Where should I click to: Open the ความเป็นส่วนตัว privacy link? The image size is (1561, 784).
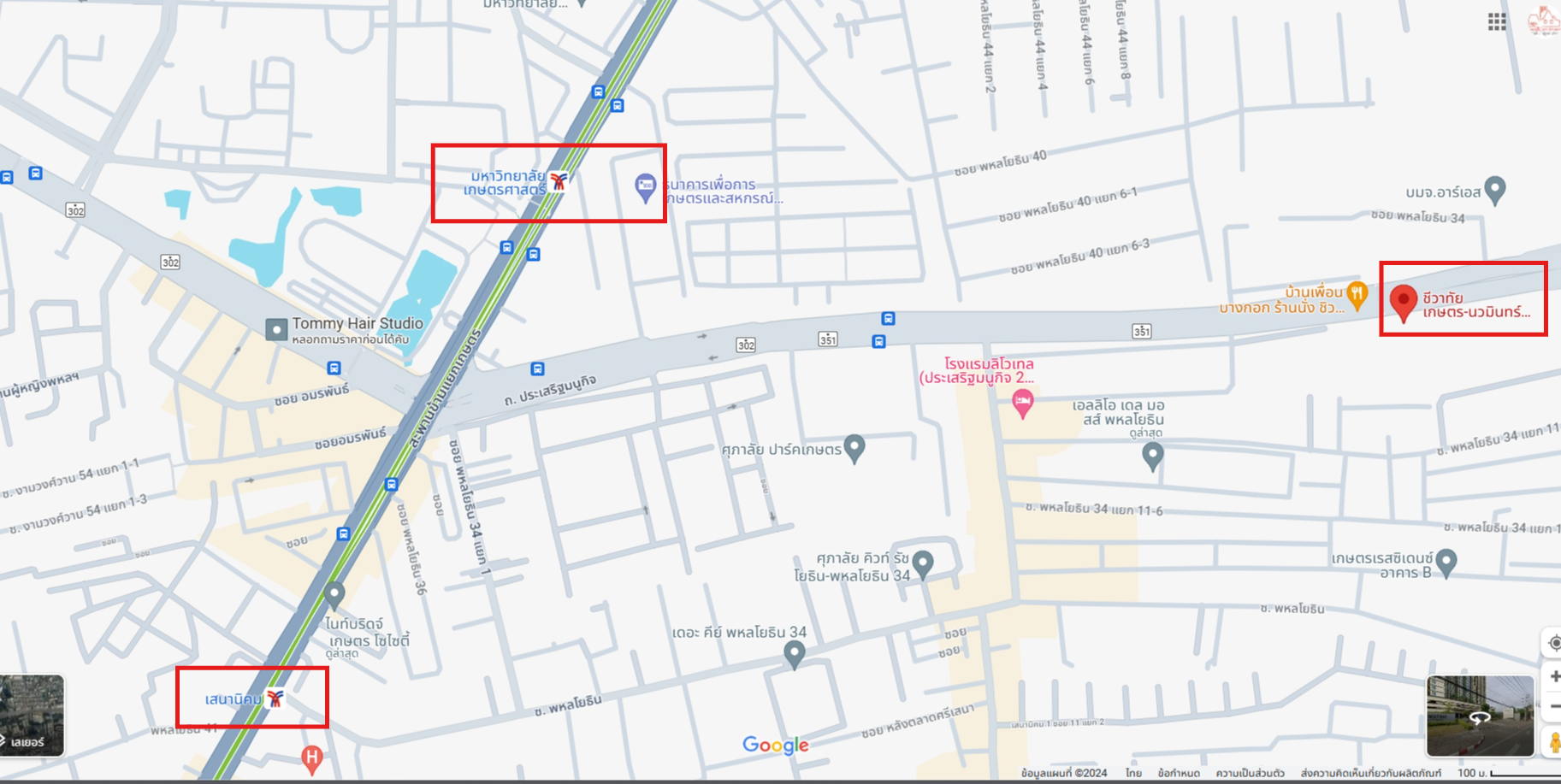pos(1250,773)
